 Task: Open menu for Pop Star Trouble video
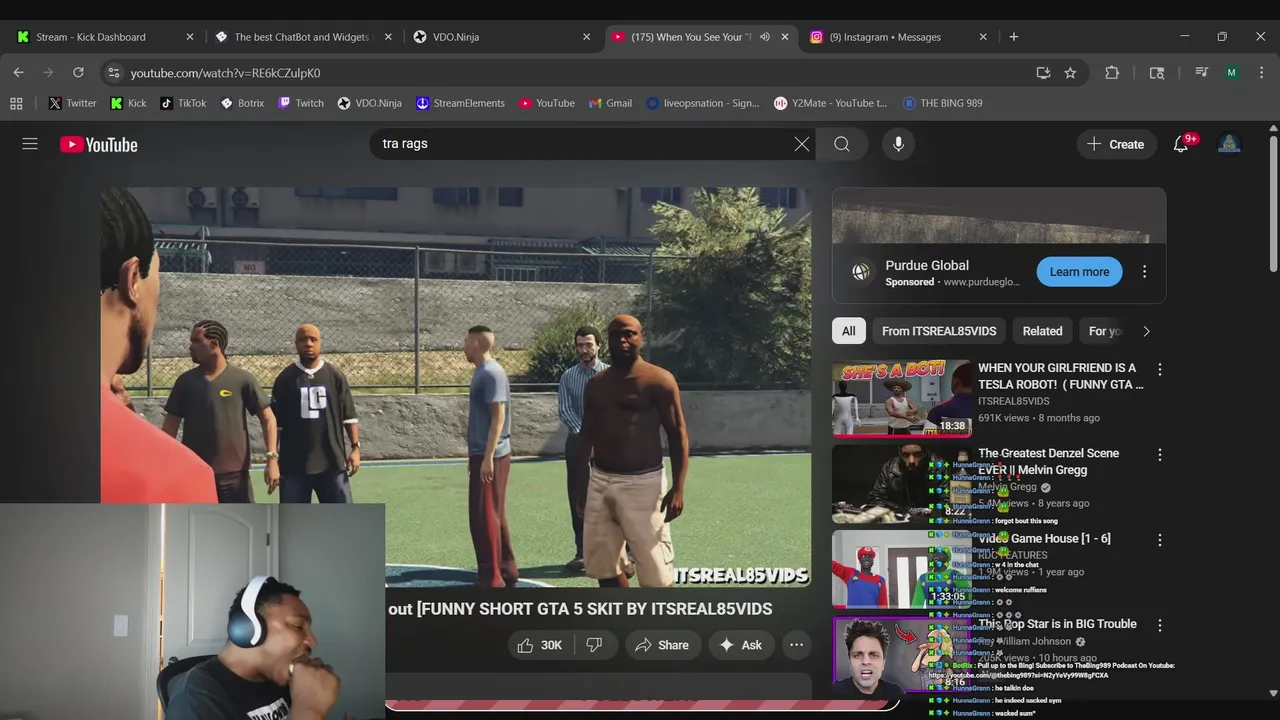pyautogui.click(x=1159, y=625)
